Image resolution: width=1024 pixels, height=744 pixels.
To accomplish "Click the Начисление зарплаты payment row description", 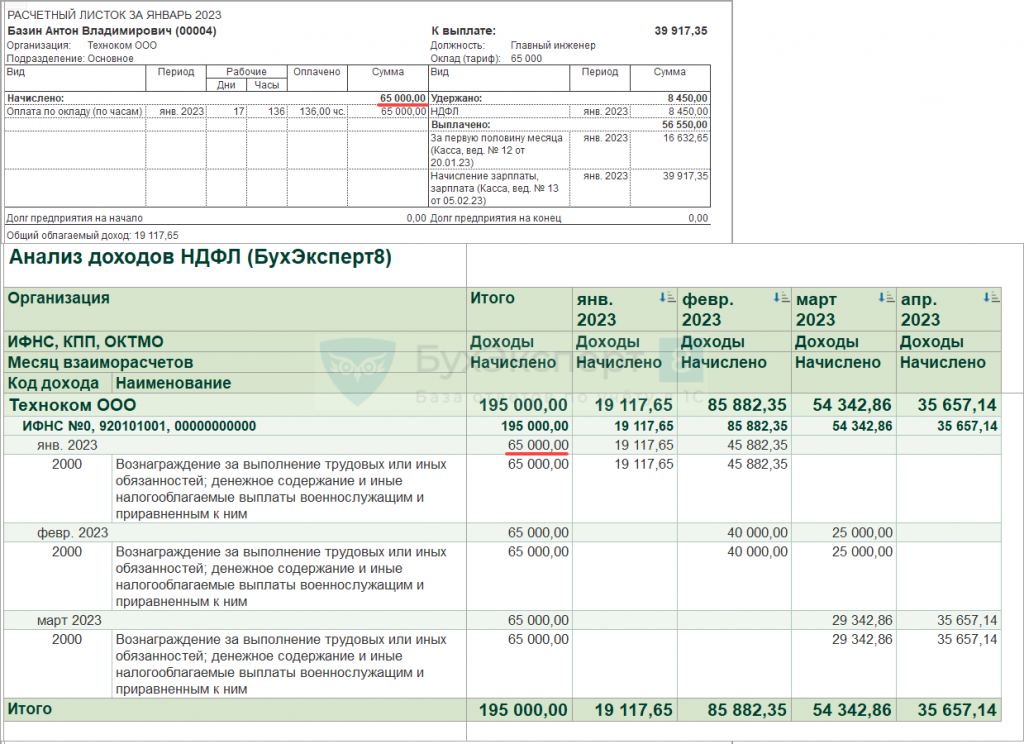I will click(x=495, y=188).
